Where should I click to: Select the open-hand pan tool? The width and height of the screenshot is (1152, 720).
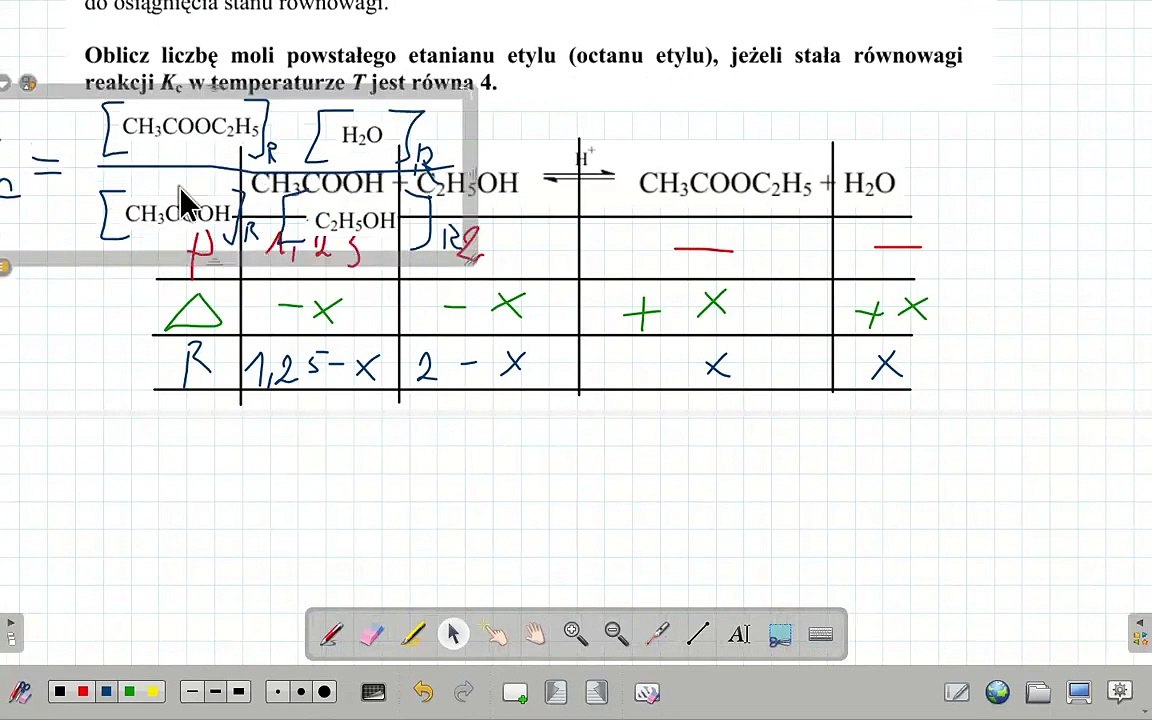coord(535,633)
